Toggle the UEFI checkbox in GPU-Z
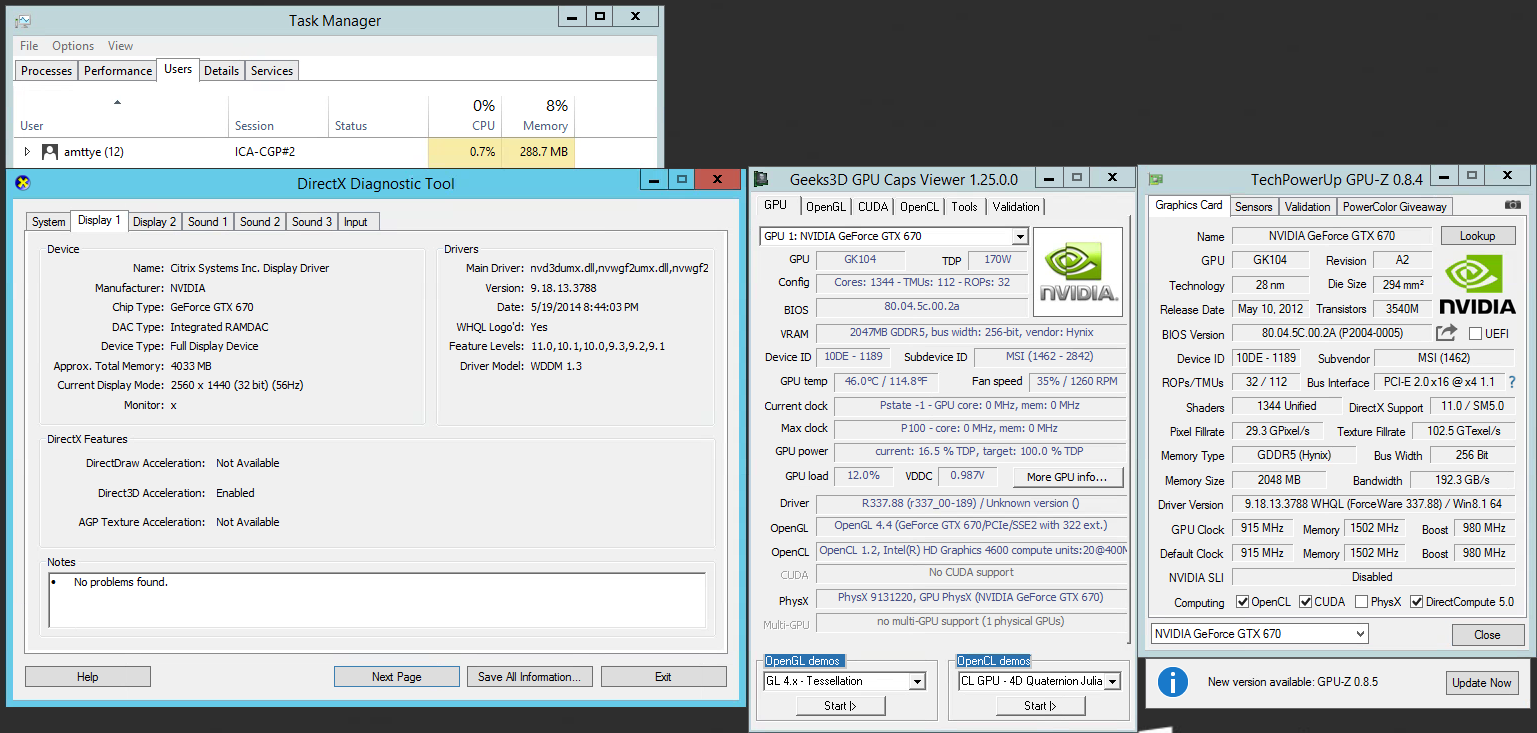 pos(1475,333)
